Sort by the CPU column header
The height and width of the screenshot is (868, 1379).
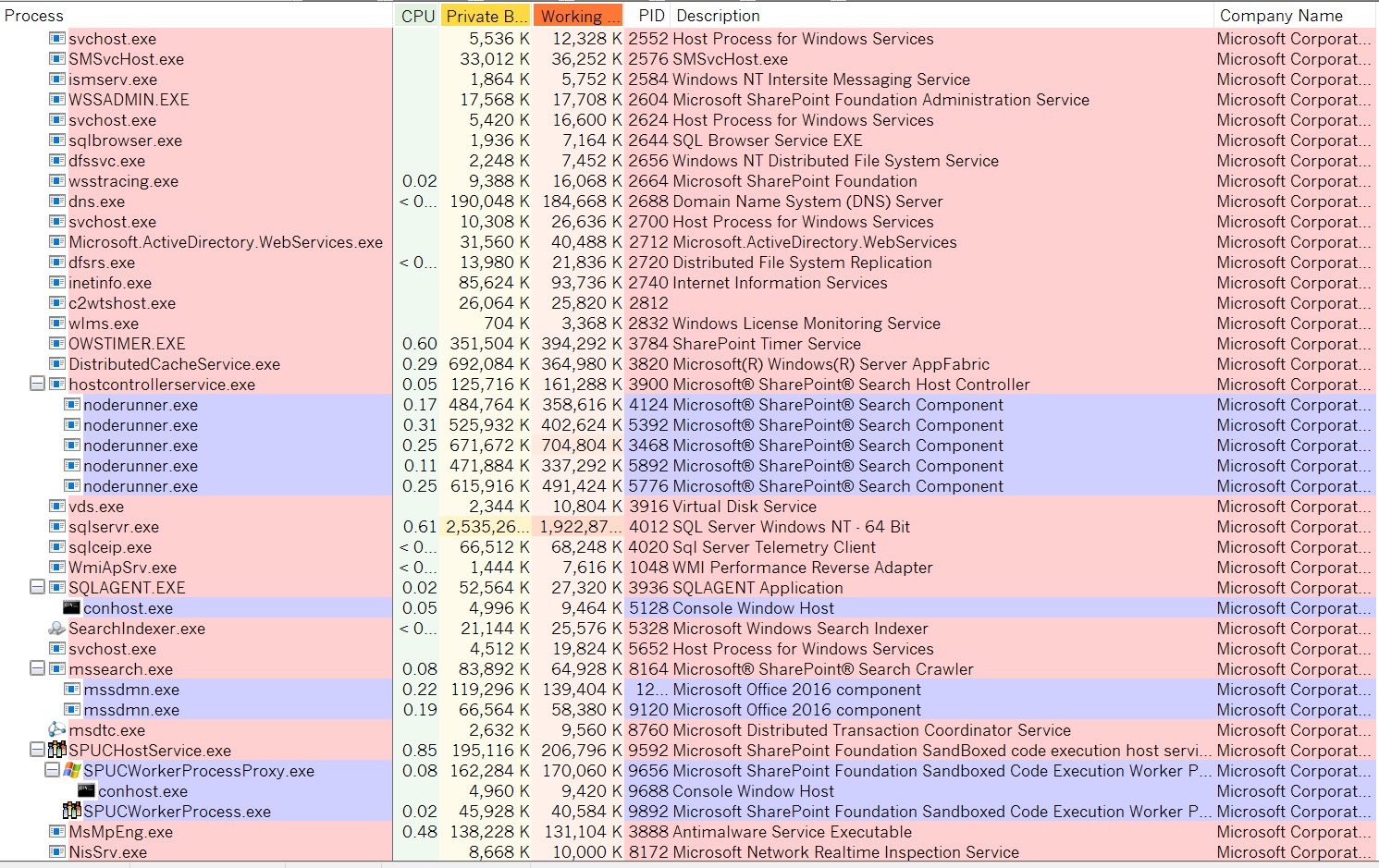point(417,16)
